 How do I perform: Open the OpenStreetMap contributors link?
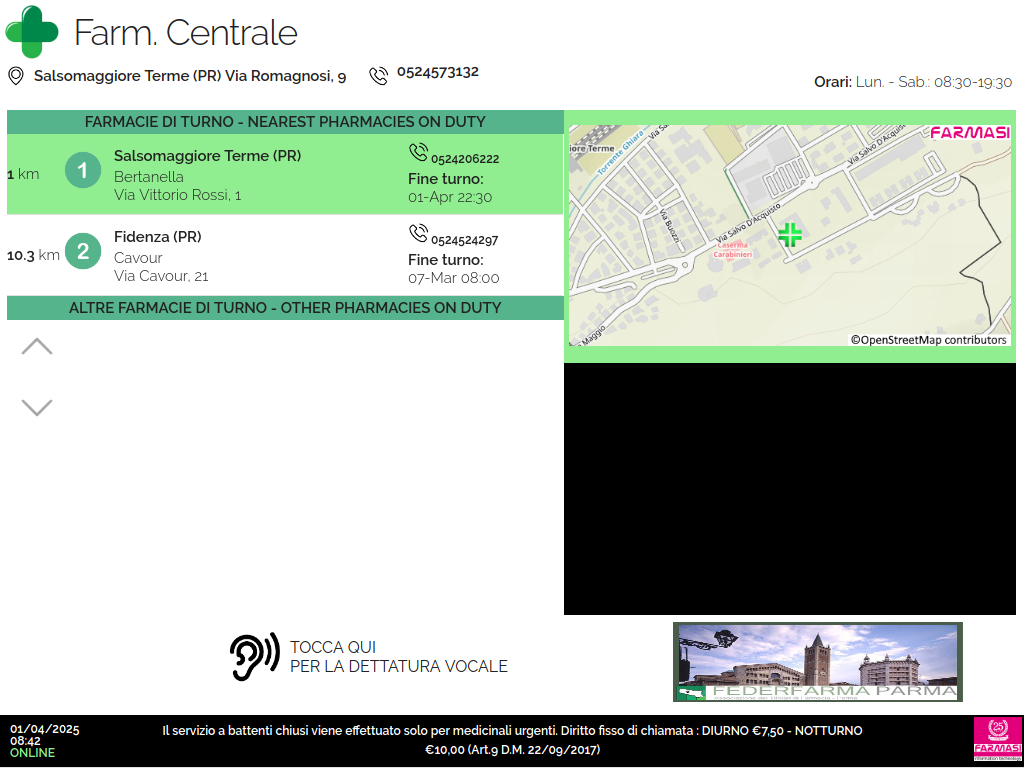[x=928, y=340]
